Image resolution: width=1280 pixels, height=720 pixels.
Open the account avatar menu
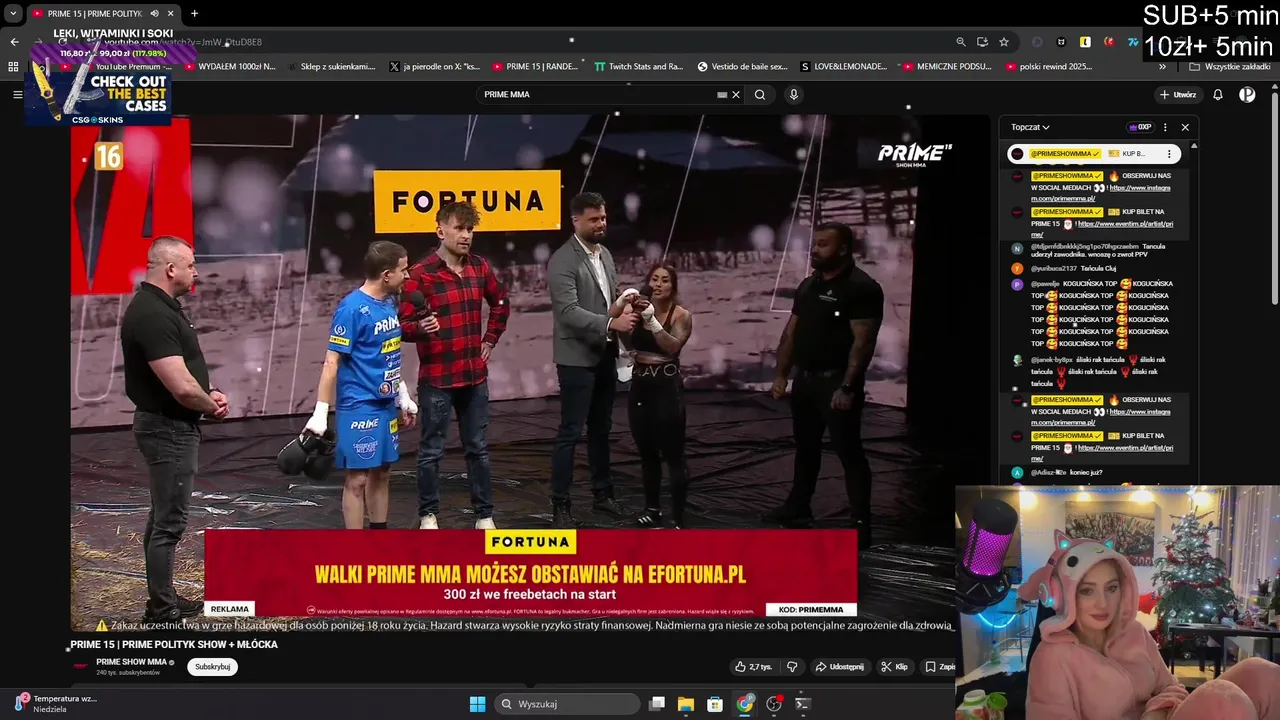[x=1247, y=95]
